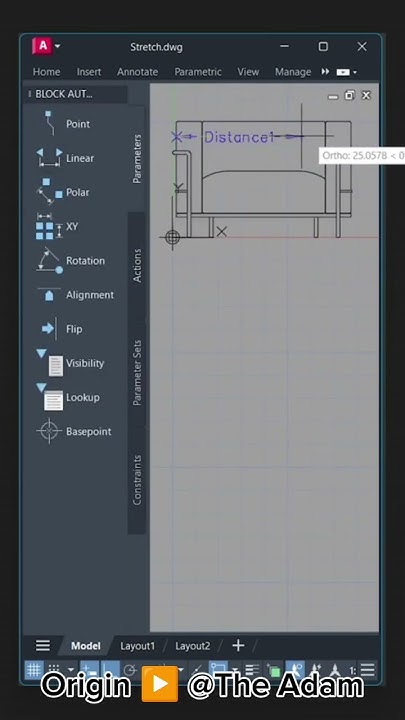The height and width of the screenshot is (720, 405).
Task: Open dropdown arrow next to AutoCAD logo
Action: 57,46
